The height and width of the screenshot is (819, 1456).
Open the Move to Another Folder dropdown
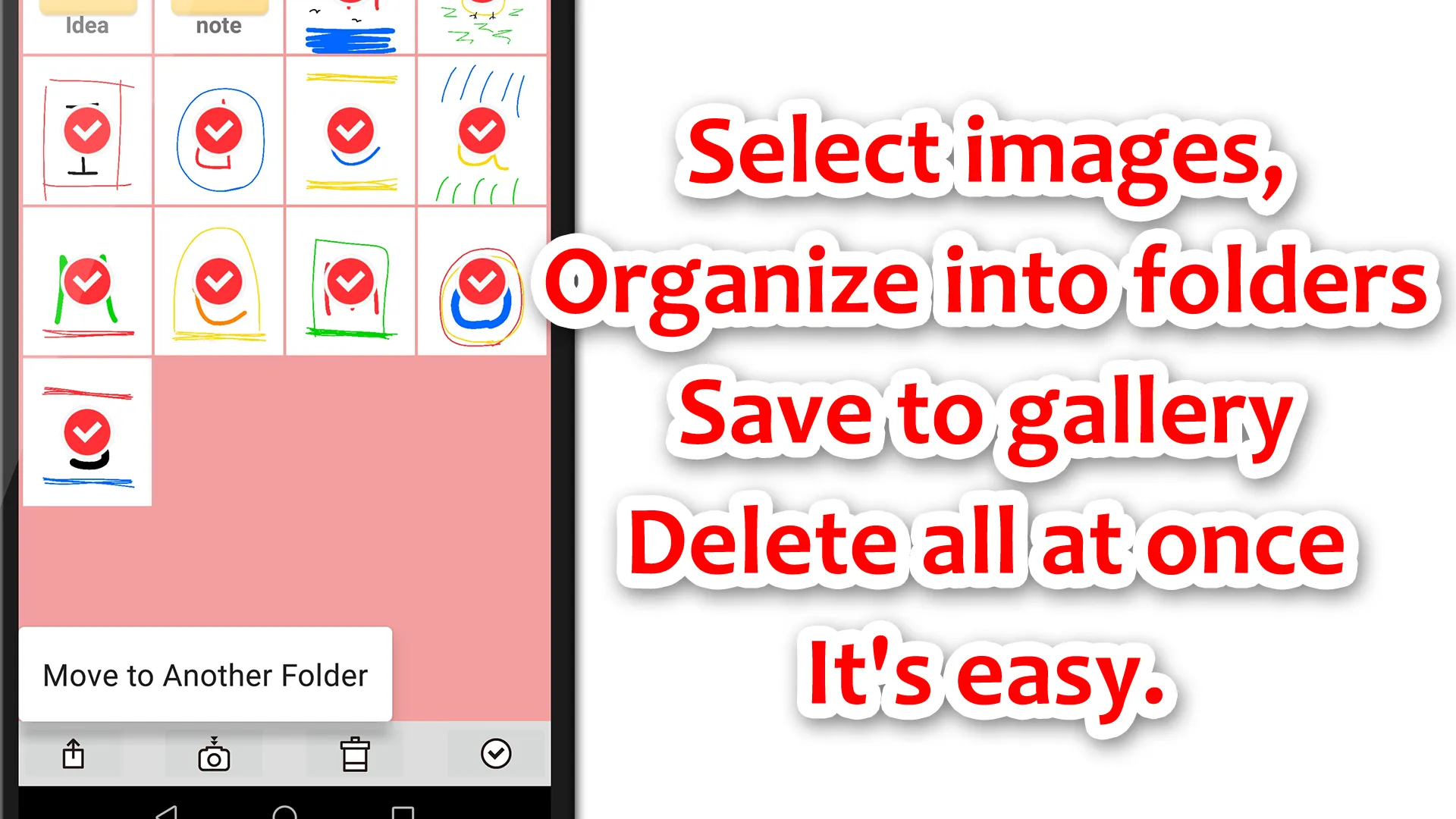[205, 676]
